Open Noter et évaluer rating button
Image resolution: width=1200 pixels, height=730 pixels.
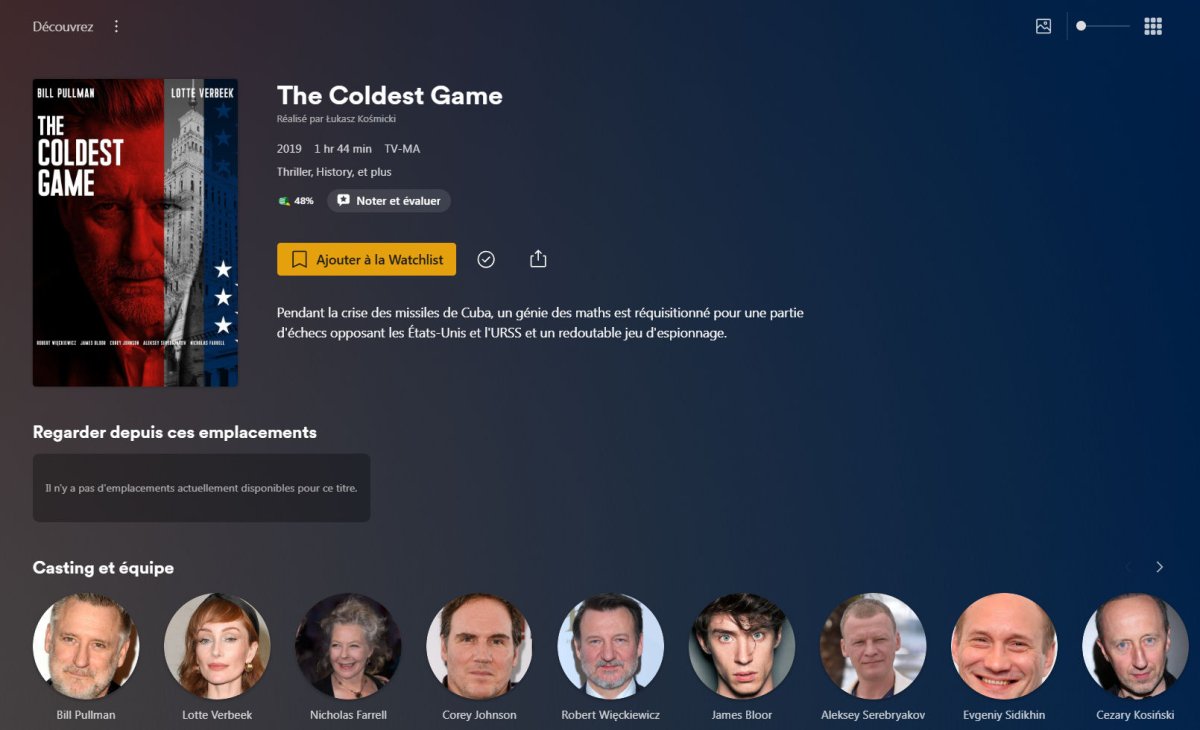click(x=389, y=201)
